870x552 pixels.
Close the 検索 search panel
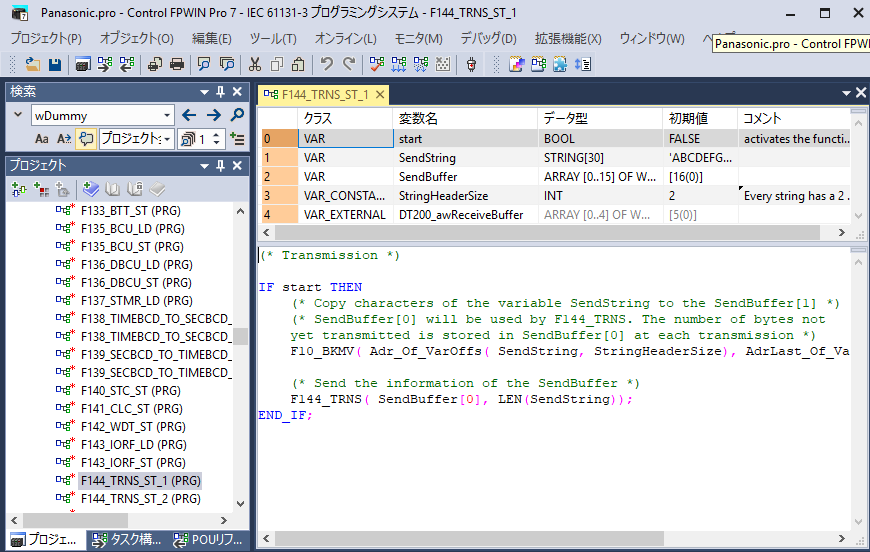[237, 92]
